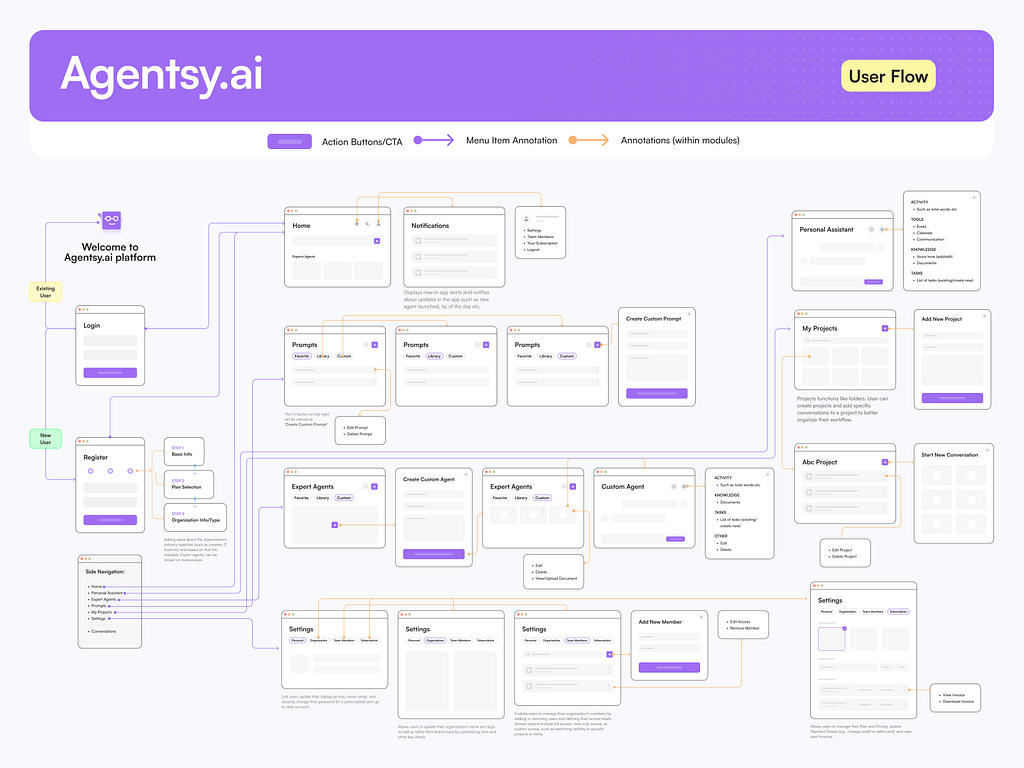Click the purple add icon in My Projects
This screenshot has height=768, width=1024.
click(885, 328)
